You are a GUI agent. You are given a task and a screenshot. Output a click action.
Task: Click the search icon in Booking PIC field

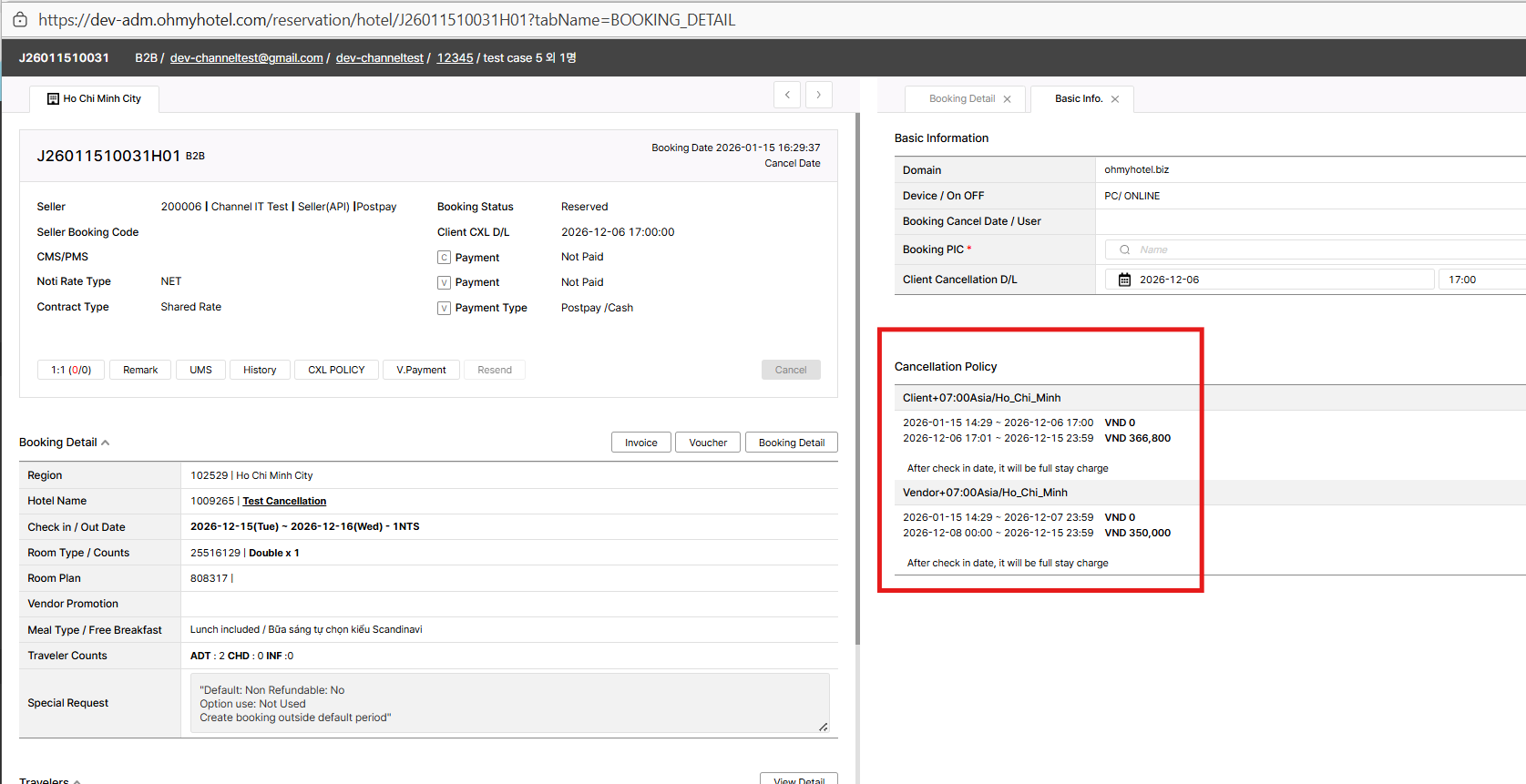pos(1125,249)
